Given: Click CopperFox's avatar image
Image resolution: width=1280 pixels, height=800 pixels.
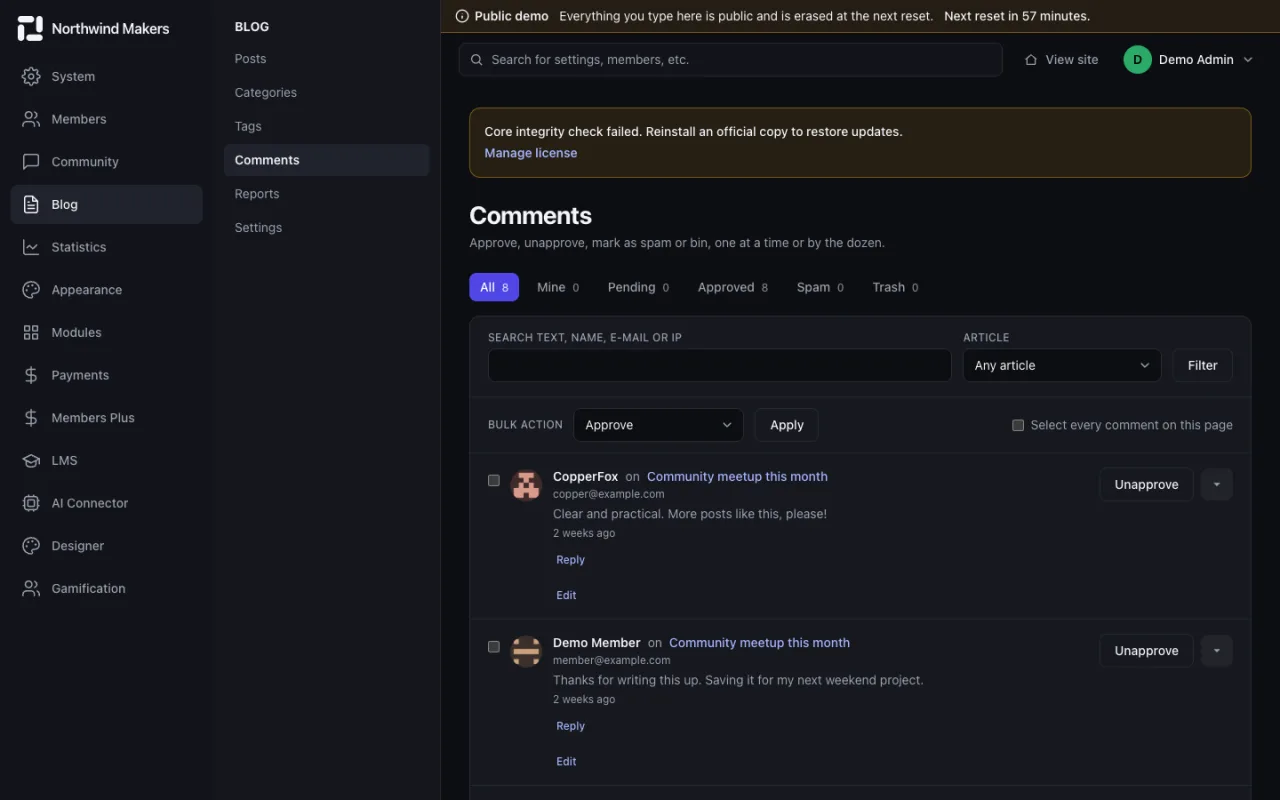Looking at the screenshot, I should [x=526, y=485].
